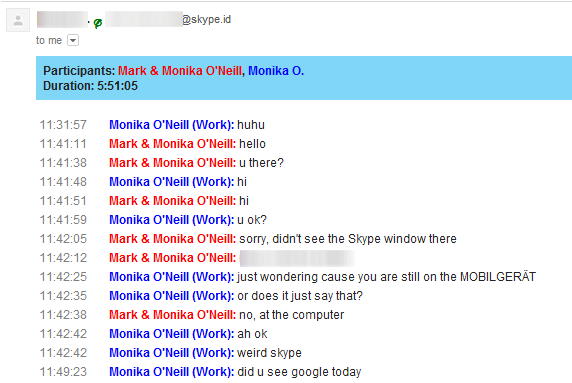Click the "sorry, didn't see the Skype window there" message
The image size is (572, 383).
(x=348, y=239)
